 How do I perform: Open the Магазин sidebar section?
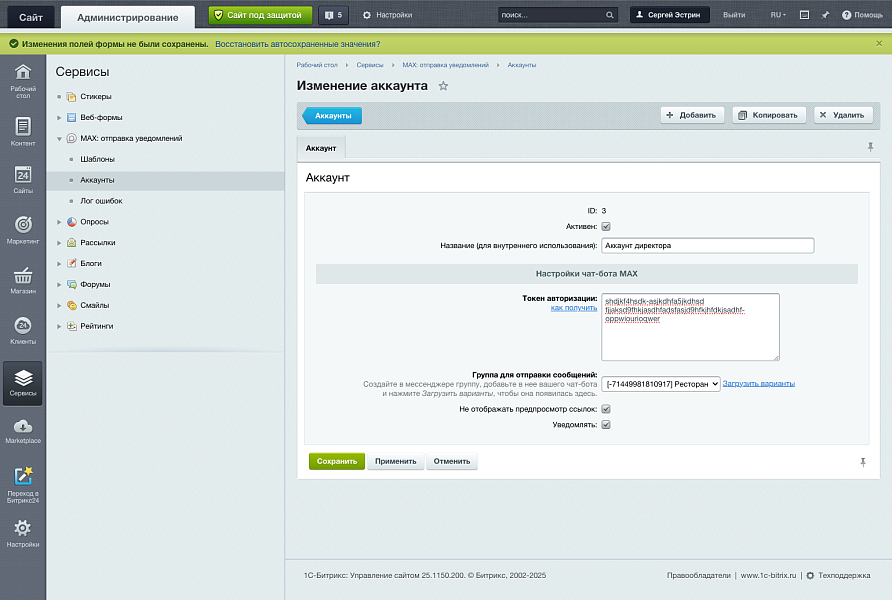(x=23, y=279)
